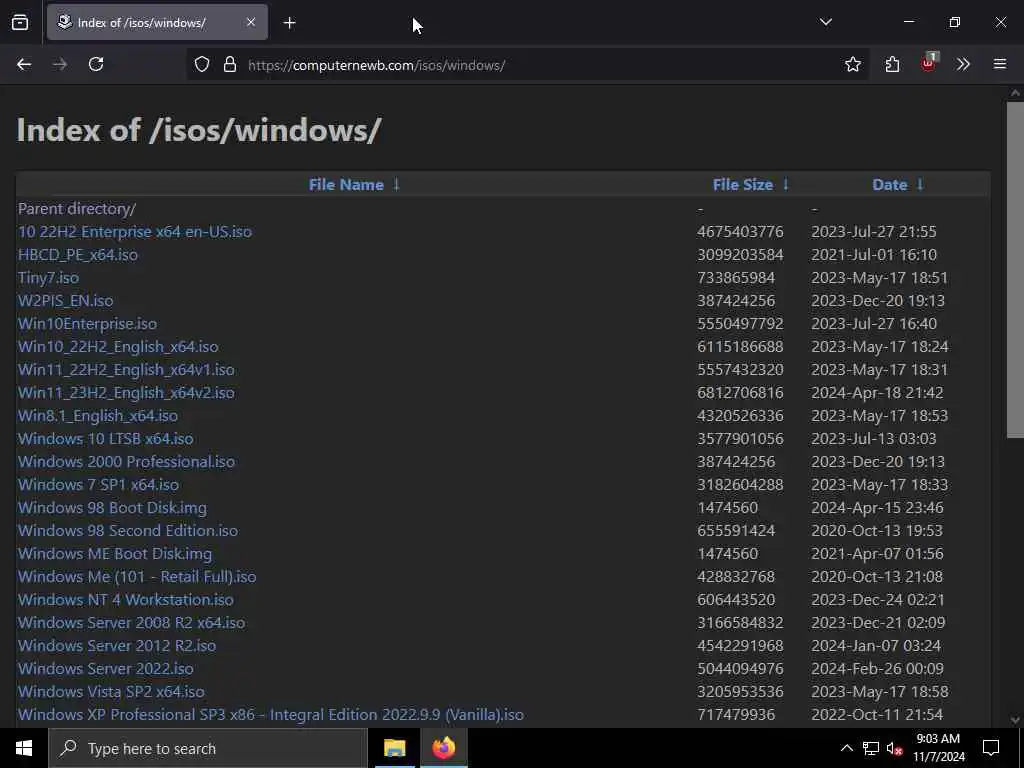This screenshot has height=768, width=1024.
Task: Click date 2024-Apr-18 21:42 cell
Action: [x=877, y=392]
